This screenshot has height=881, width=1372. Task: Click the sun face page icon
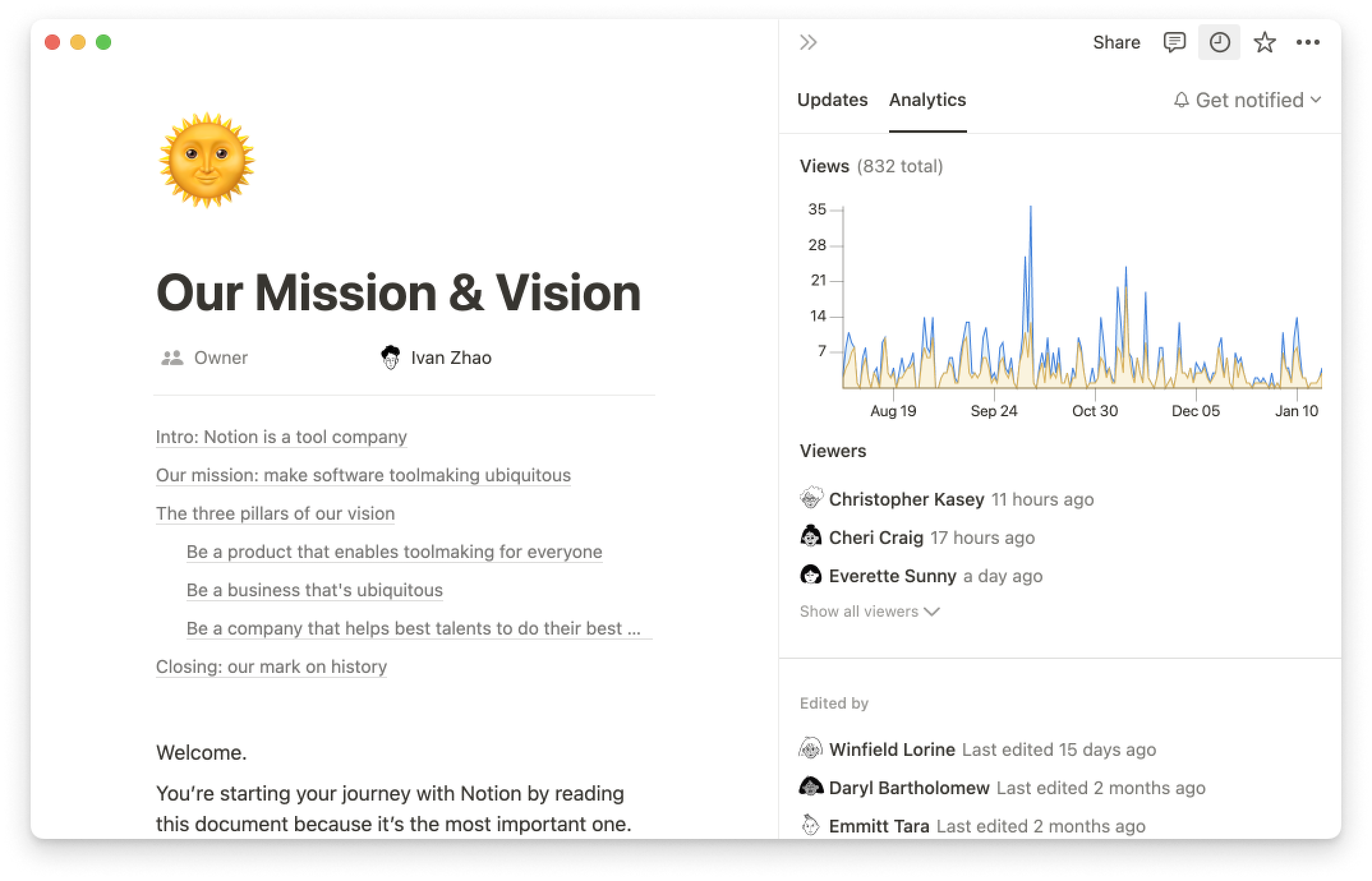206,160
